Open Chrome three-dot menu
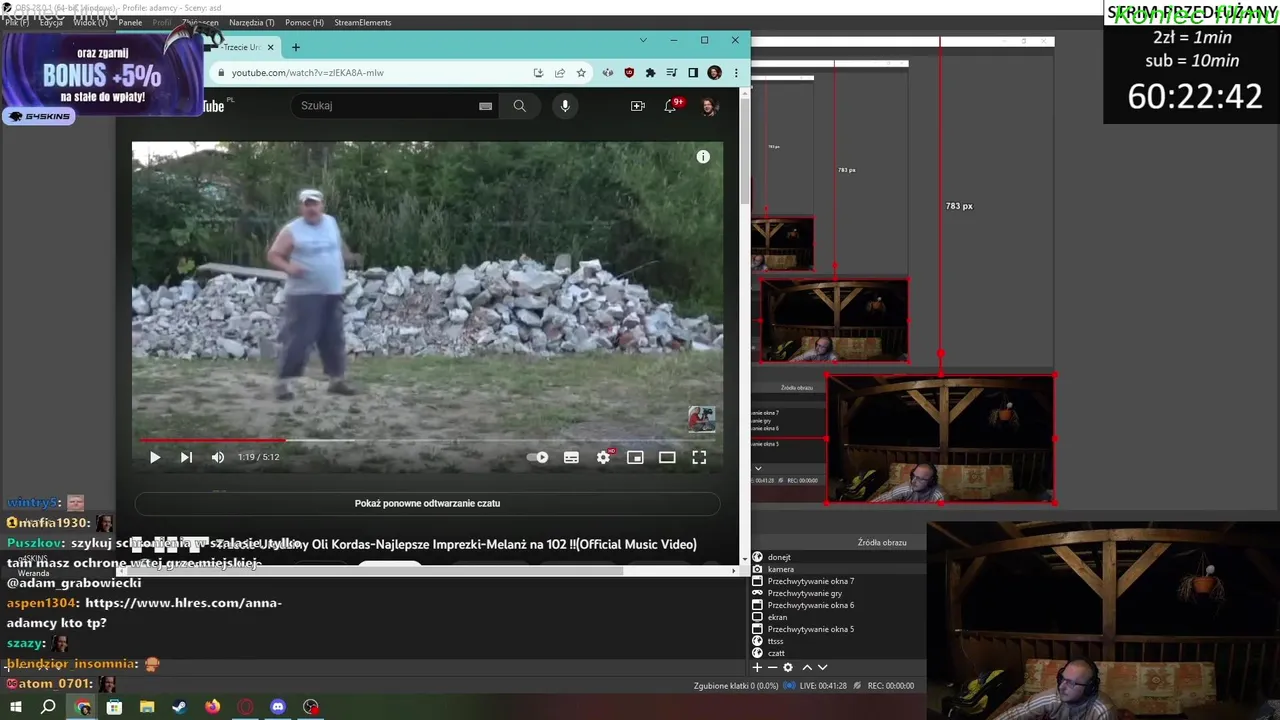 (x=736, y=73)
